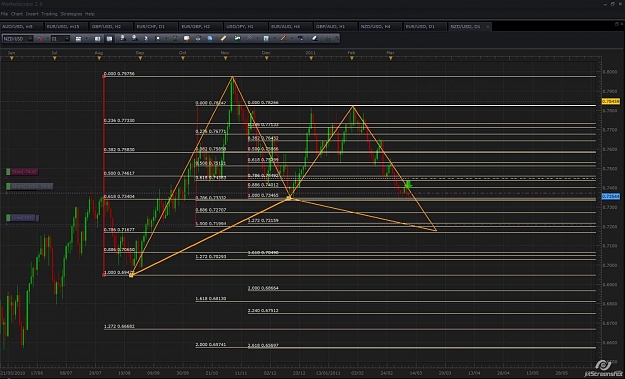Click the yellow timeline marker under Aug
This screenshot has width=625, height=379.
(x=99, y=58)
